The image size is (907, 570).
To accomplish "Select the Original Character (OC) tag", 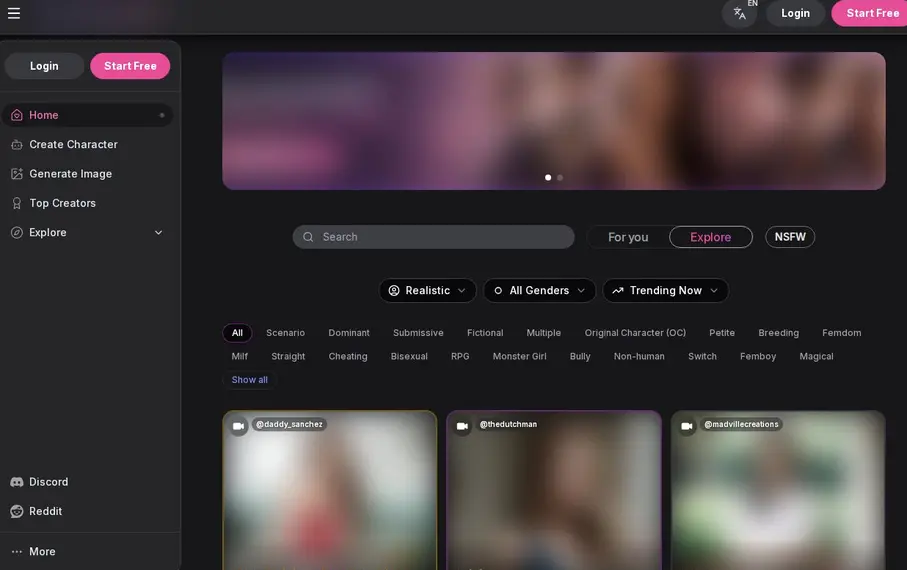I will click(635, 333).
